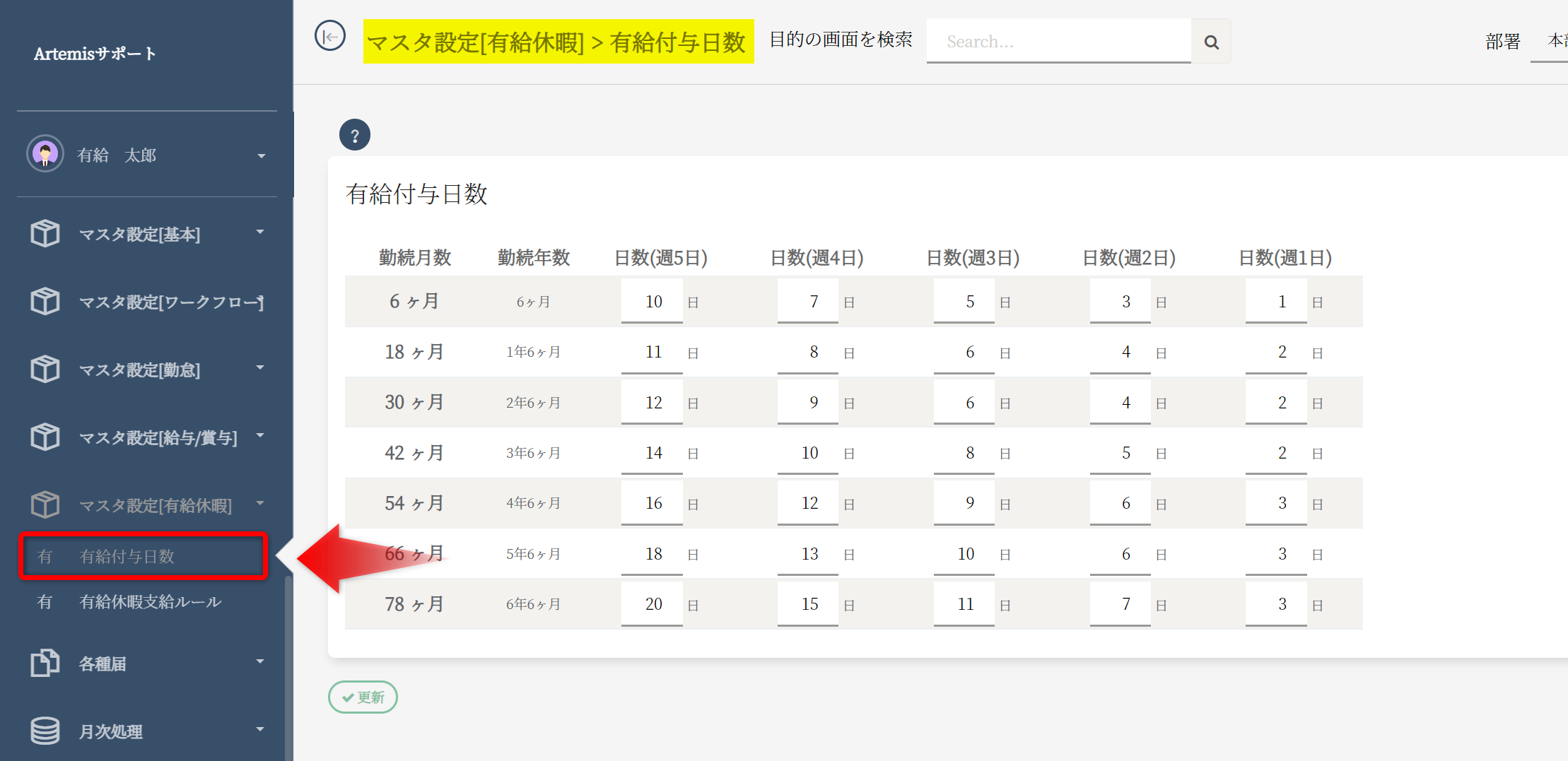Click the sidebar collapse arrow icon
1568x761 pixels.
[x=330, y=36]
